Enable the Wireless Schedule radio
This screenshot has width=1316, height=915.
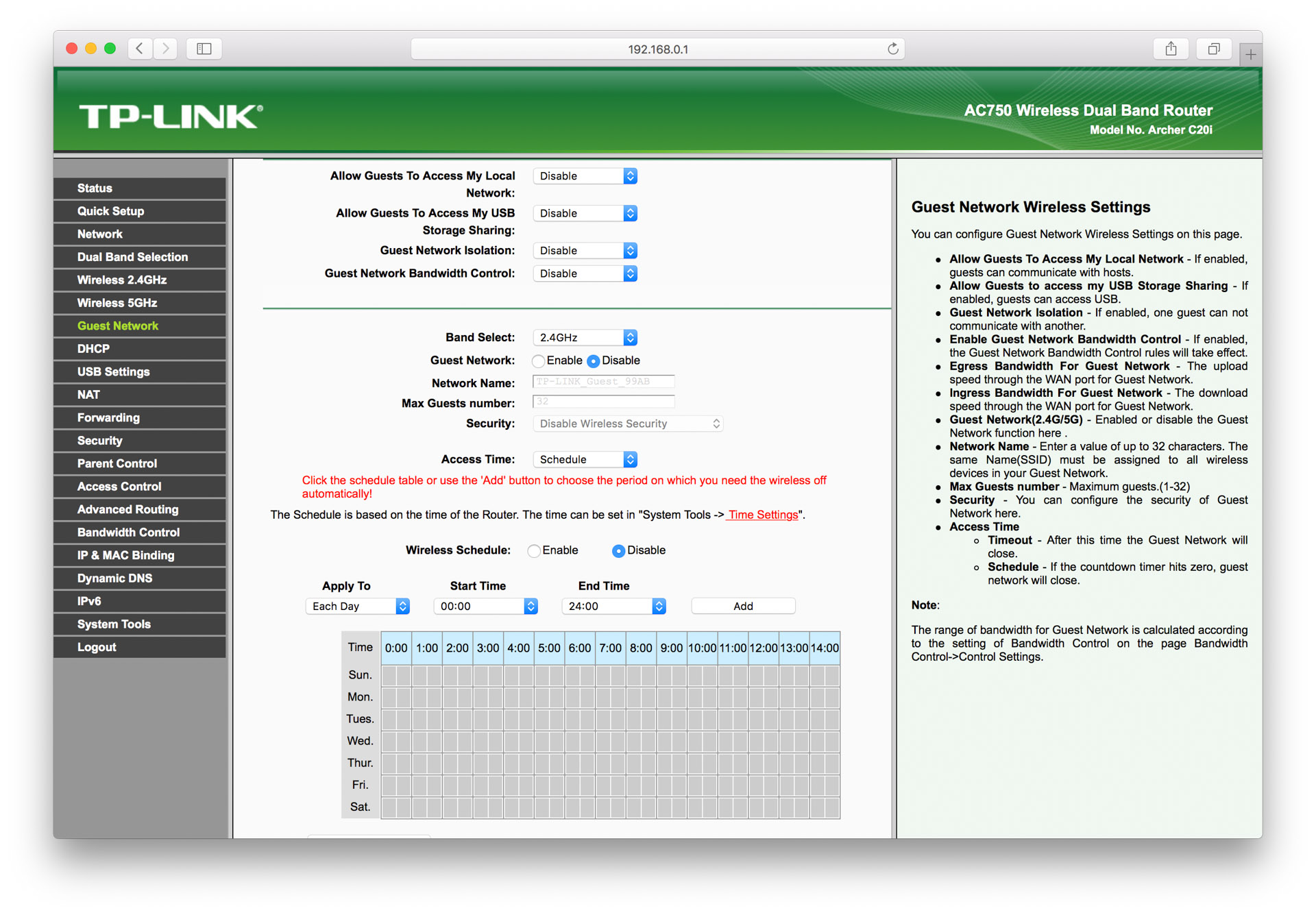click(x=534, y=551)
